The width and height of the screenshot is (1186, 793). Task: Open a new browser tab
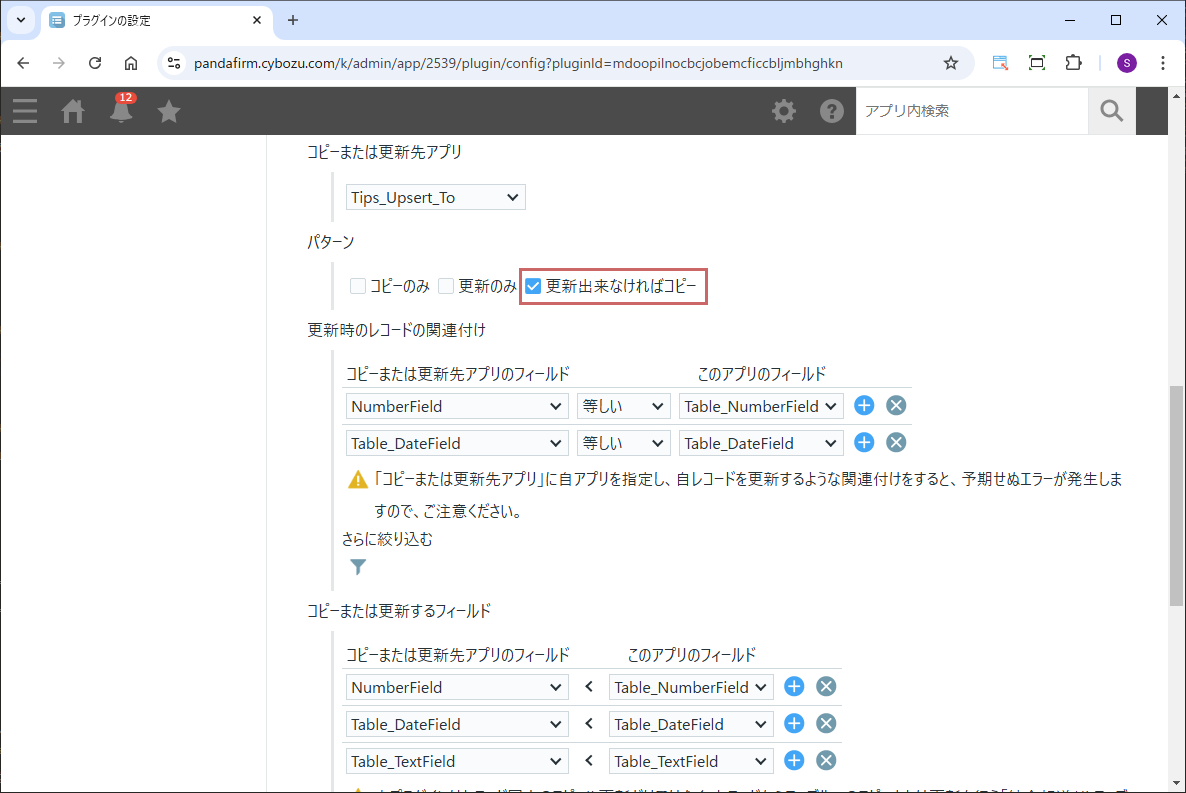[293, 20]
